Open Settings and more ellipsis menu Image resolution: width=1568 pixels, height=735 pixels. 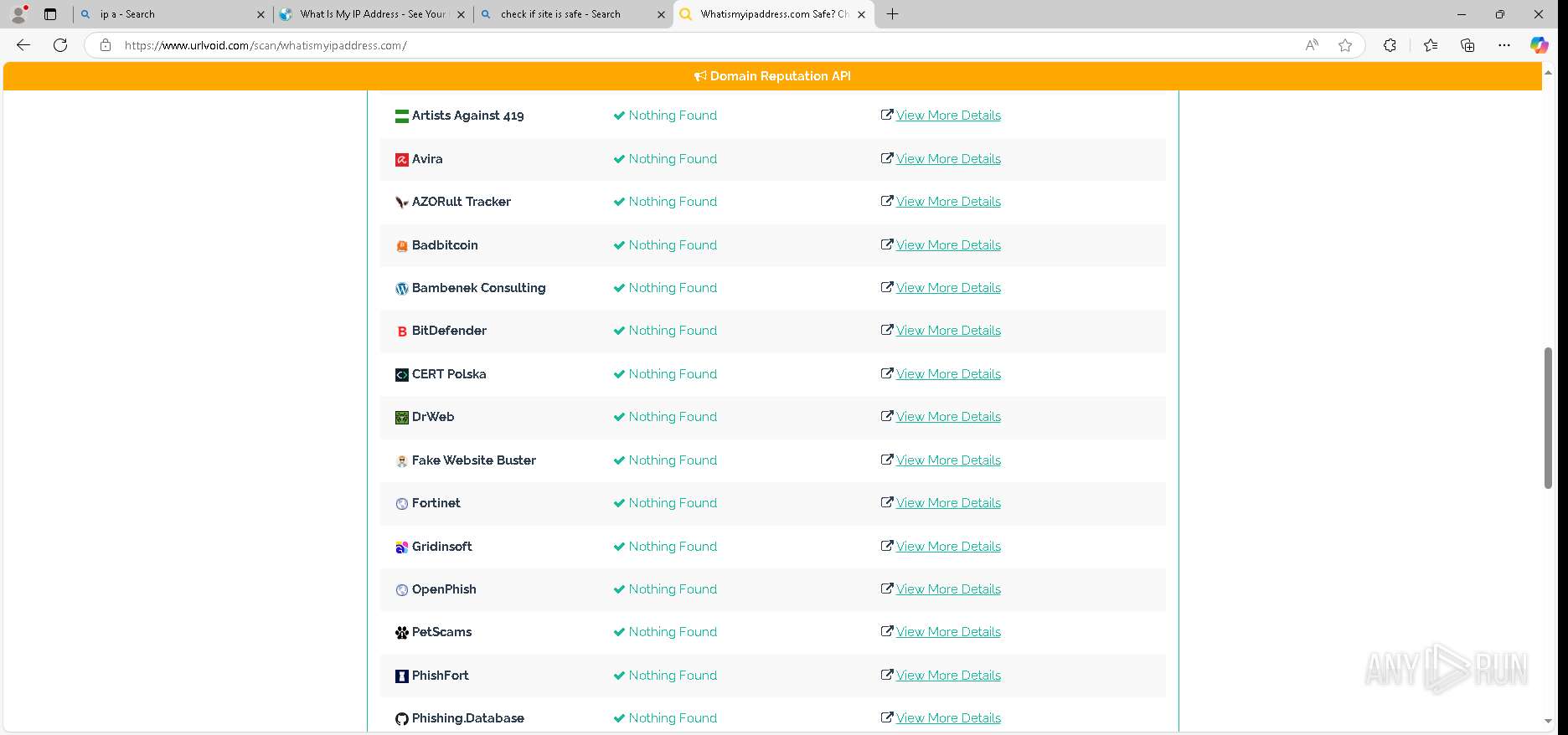tap(1504, 45)
